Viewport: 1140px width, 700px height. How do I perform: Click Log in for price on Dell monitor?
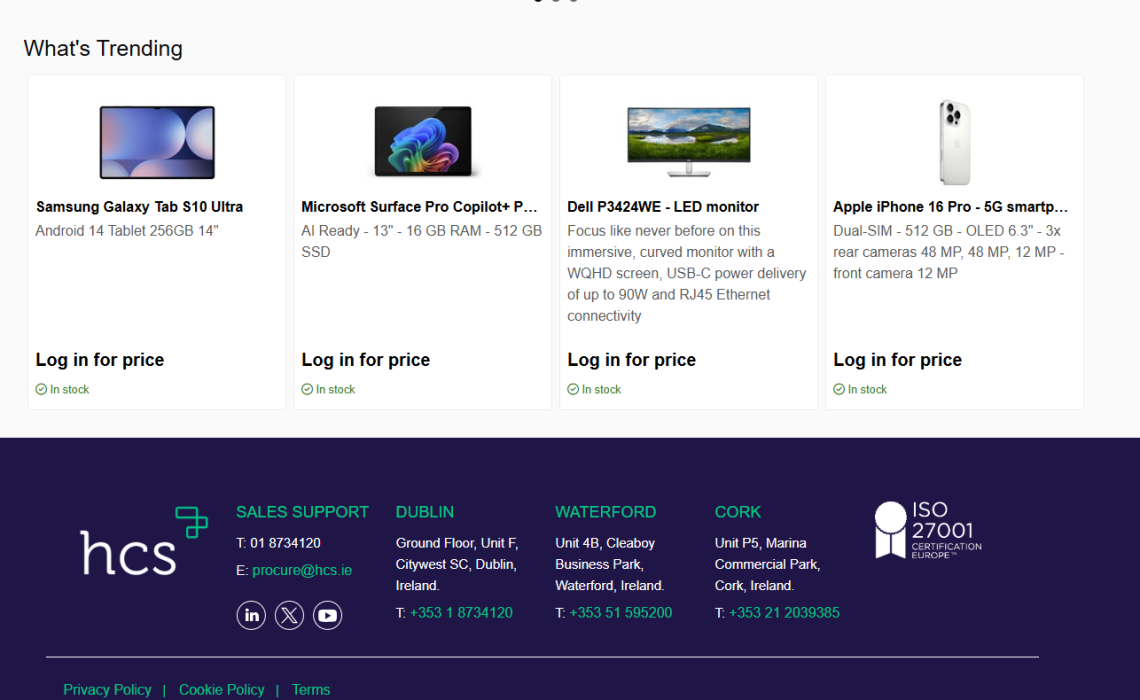631,360
